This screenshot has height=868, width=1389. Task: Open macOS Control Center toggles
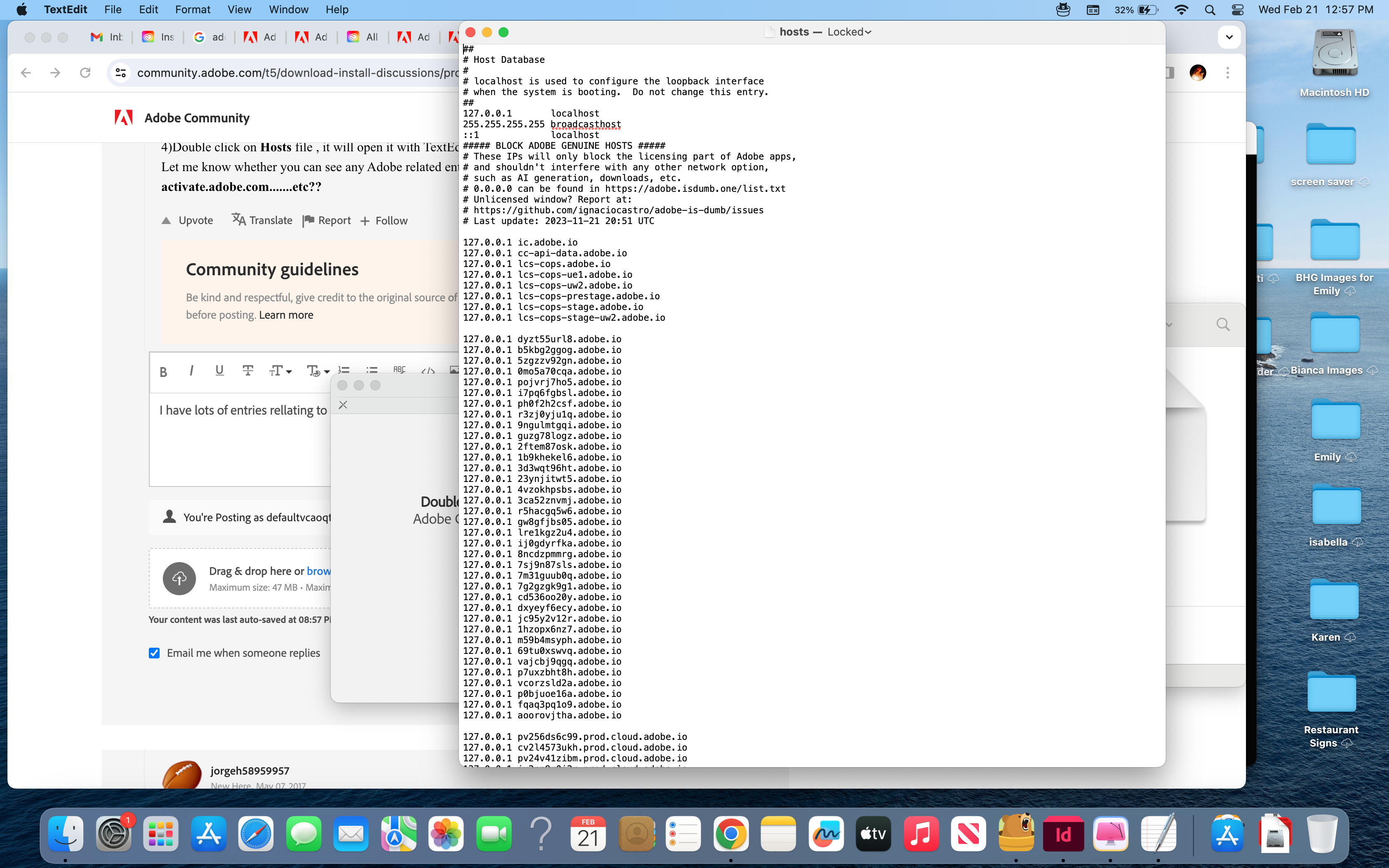[1237, 10]
